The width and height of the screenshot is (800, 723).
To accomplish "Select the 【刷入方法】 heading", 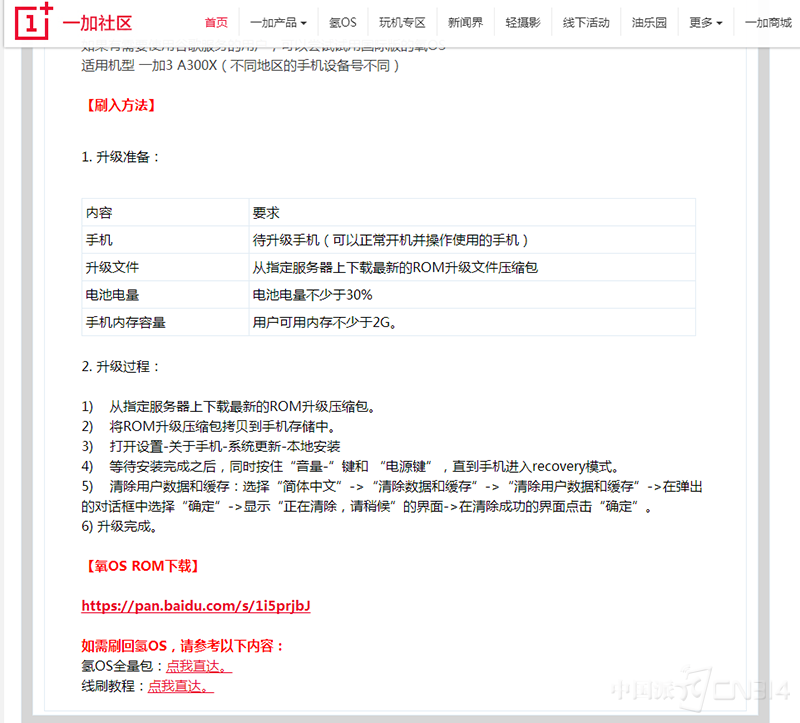I will [x=121, y=105].
